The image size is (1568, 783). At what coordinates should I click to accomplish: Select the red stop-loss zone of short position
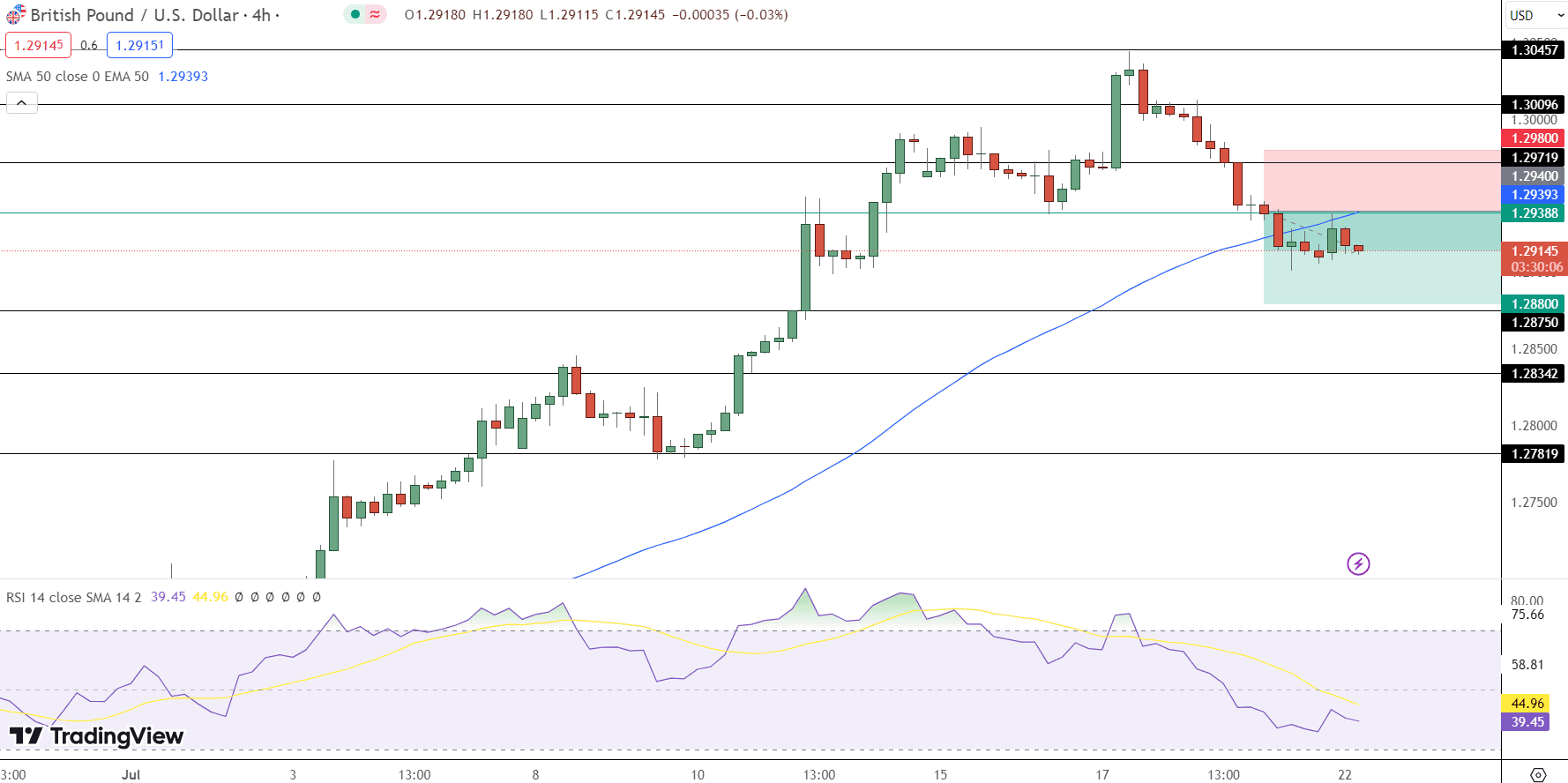tap(1382, 181)
